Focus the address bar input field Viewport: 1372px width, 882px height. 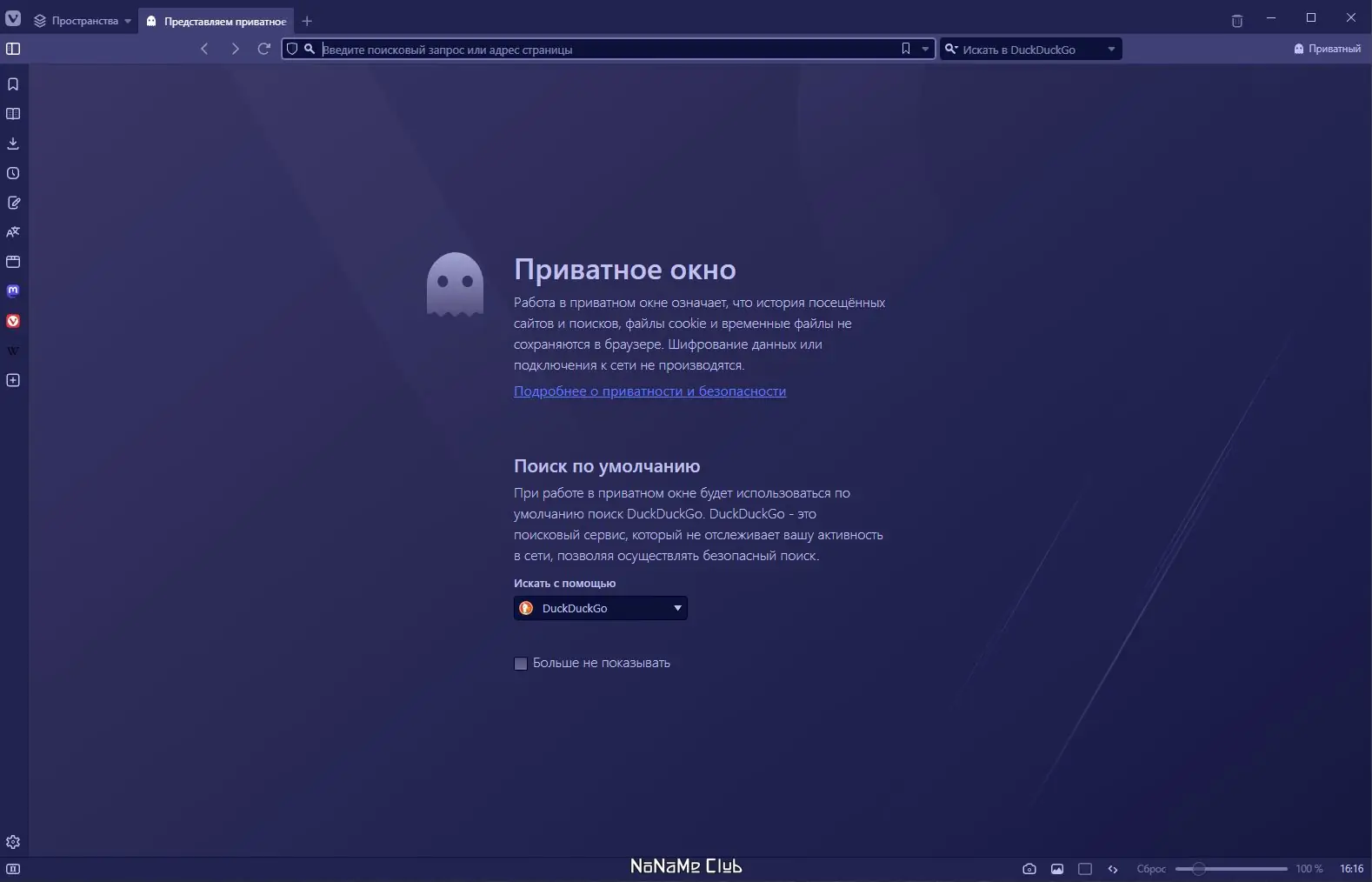pyautogui.click(x=609, y=50)
